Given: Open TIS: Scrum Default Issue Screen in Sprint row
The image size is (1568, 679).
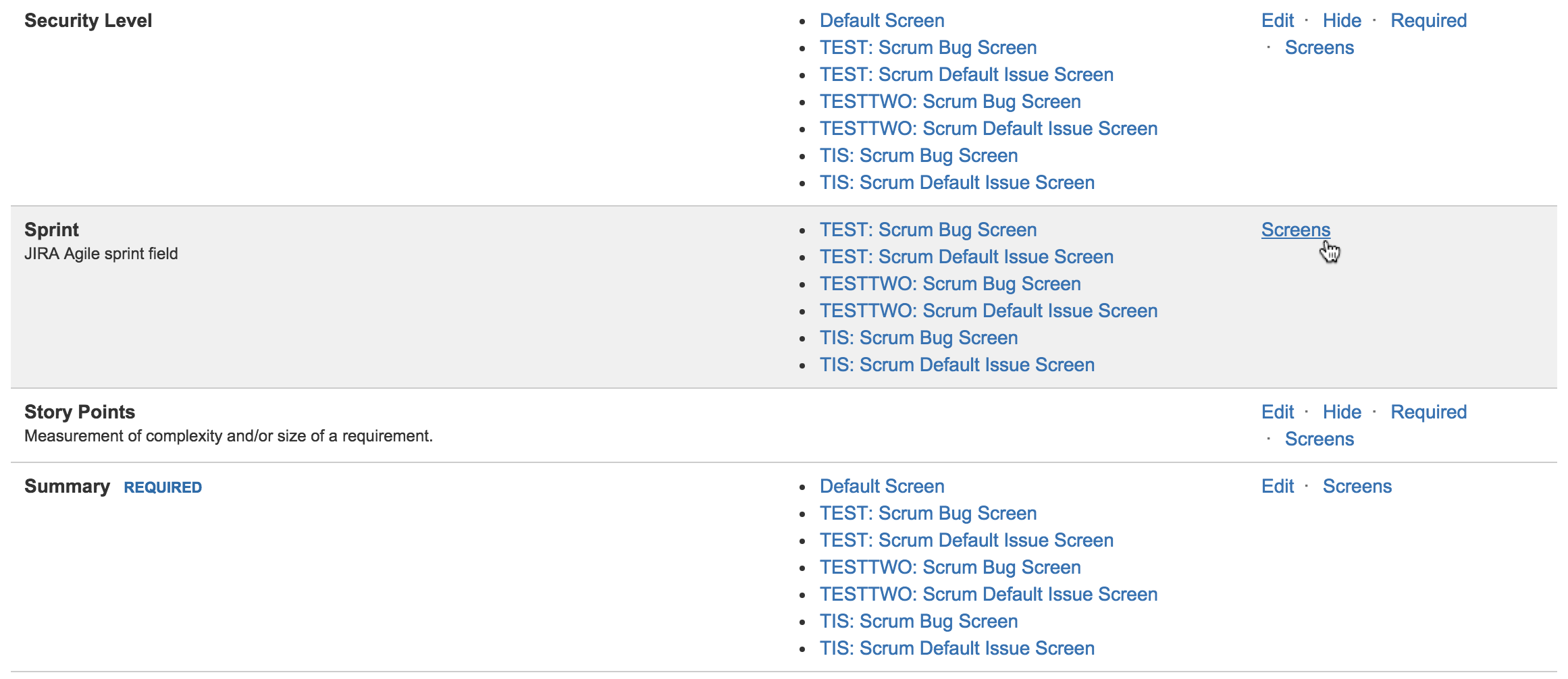Looking at the screenshot, I should click(x=956, y=365).
